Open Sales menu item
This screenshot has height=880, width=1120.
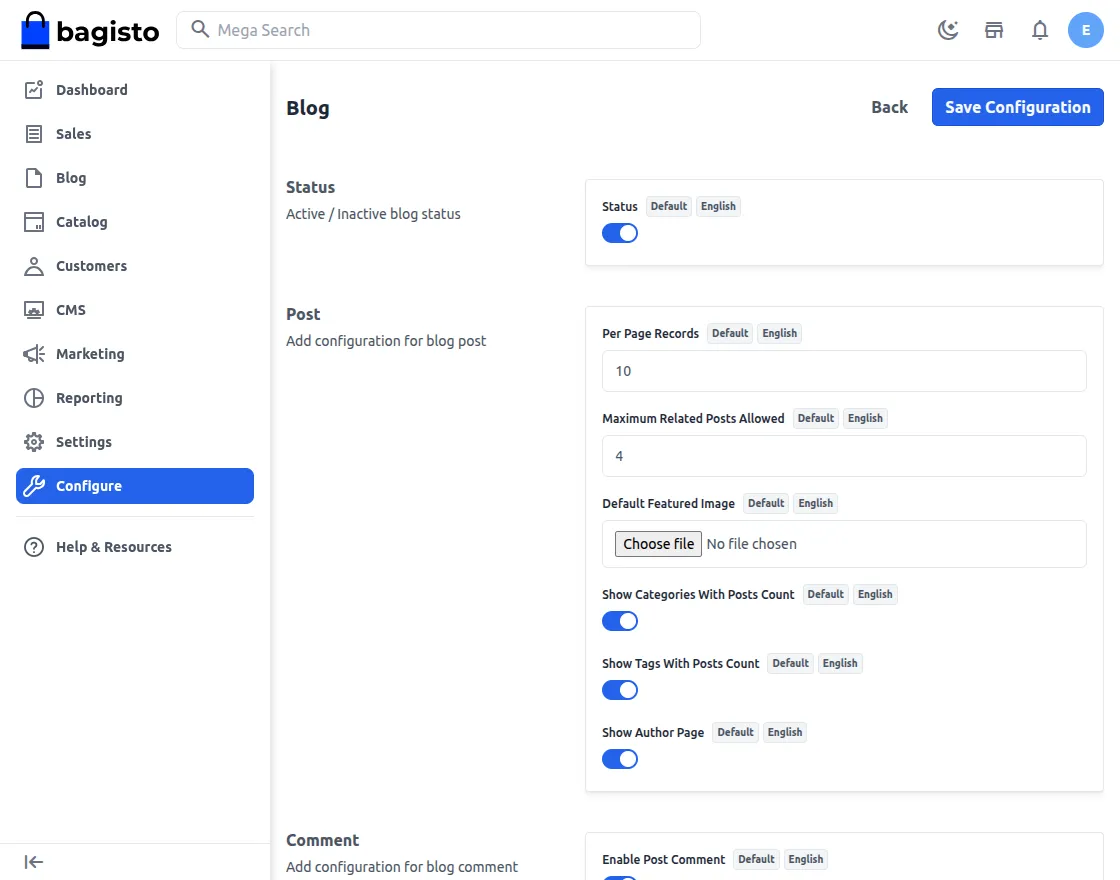(x=134, y=134)
